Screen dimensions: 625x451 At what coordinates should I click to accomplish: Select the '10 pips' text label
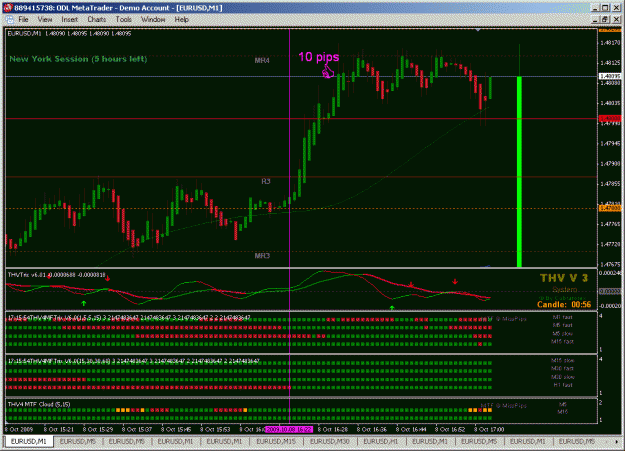(318, 57)
